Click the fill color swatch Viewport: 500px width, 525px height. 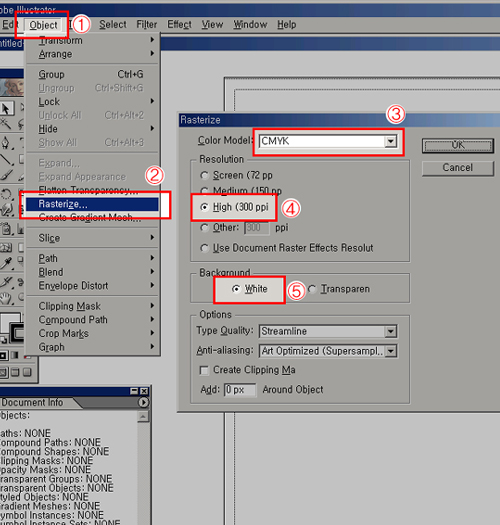tap(9, 322)
